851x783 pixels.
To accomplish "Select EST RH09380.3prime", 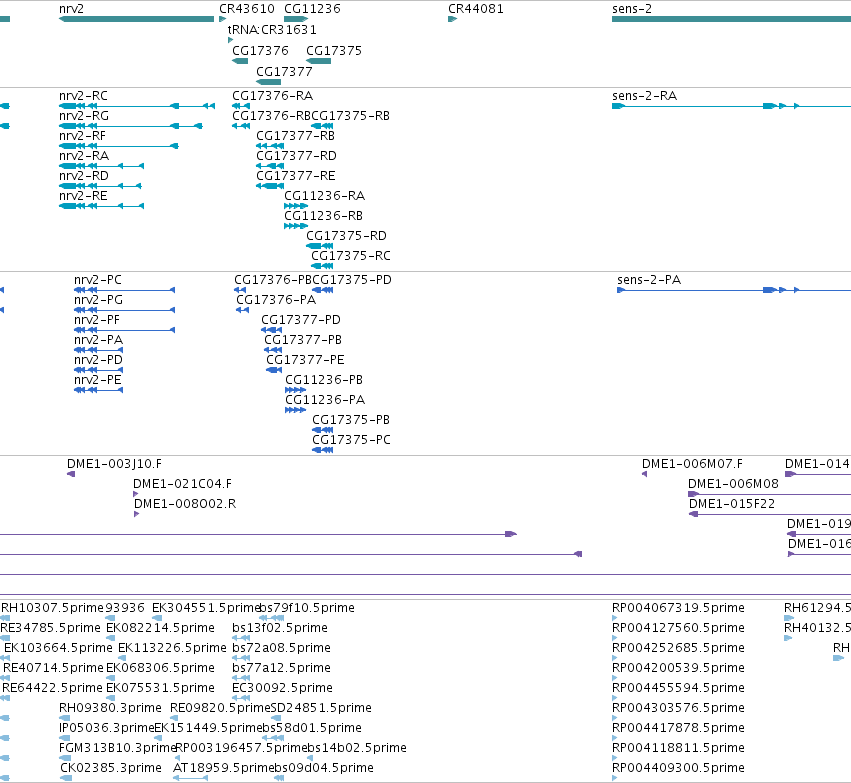I will [110, 708].
